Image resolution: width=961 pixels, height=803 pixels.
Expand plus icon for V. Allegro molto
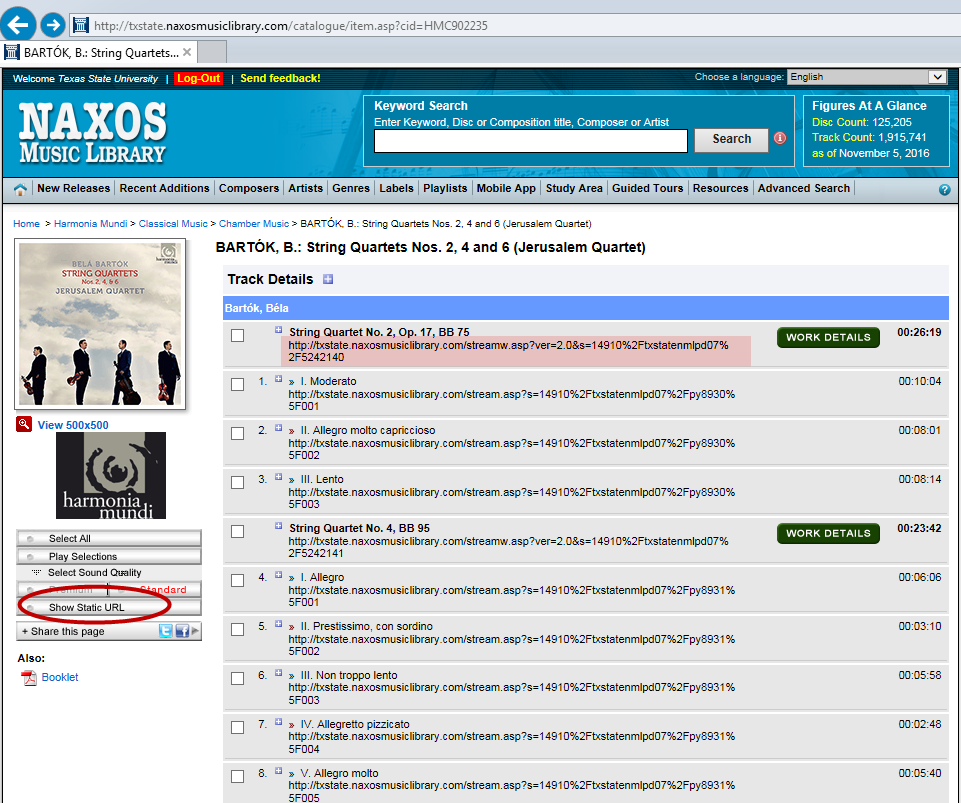pyautogui.click(x=278, y=771)
